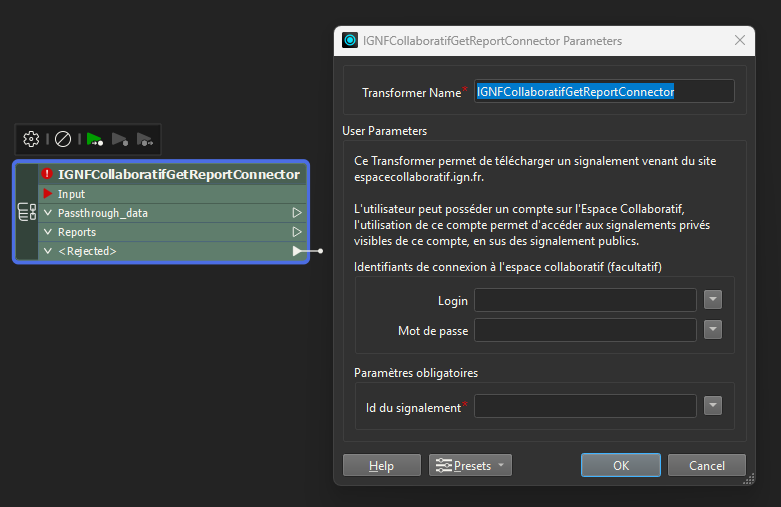The image size is (781, 507).
Task: Click the FME icon in dialog title bar
Action: (350, 40)
